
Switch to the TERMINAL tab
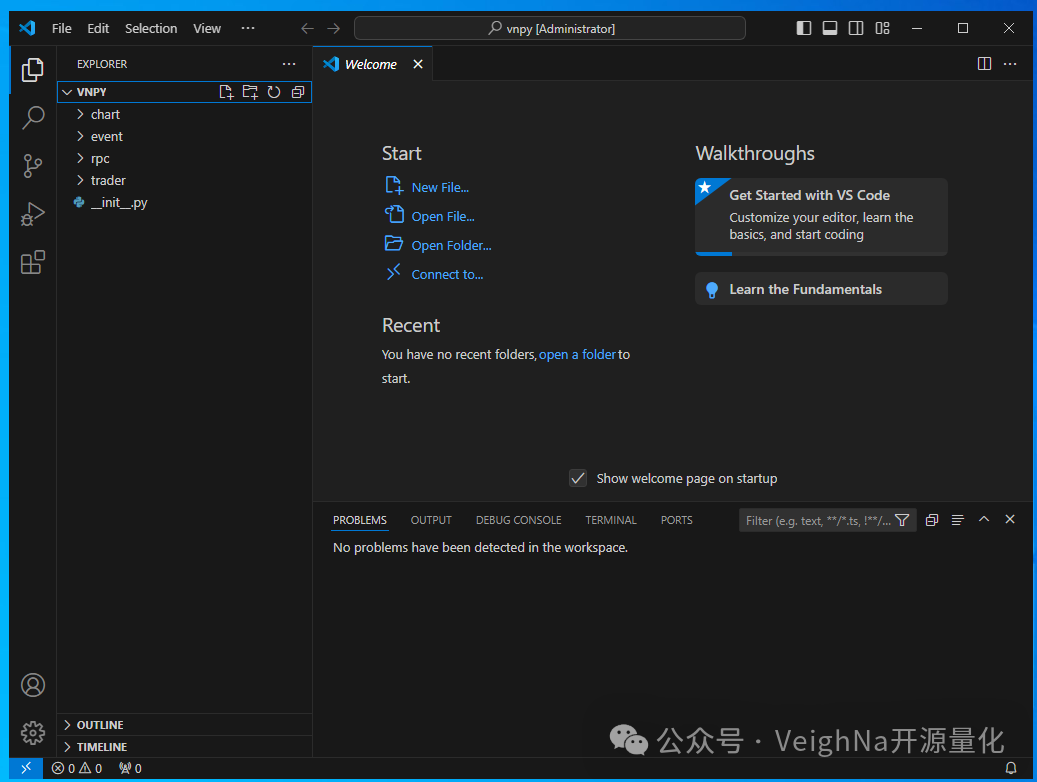click(610, 520)
